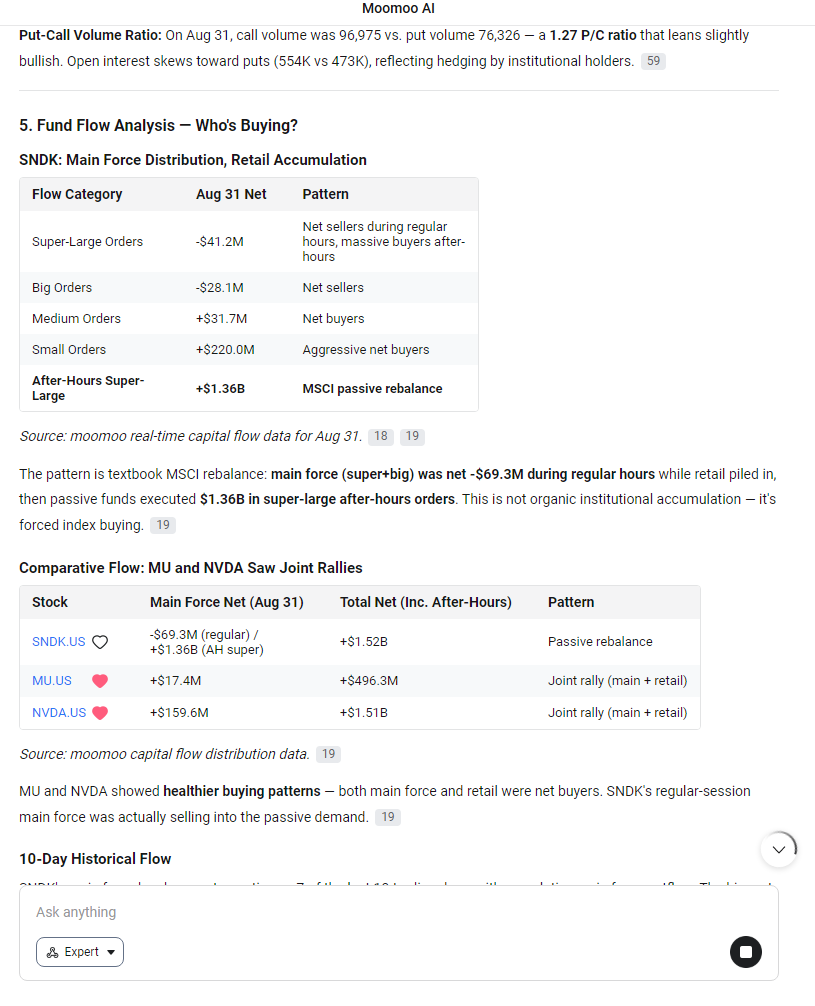Open citation 18 after Aug 31 source
This screenshot has width=815, height=1006.
pyautogui.click(x=381, y=436)
